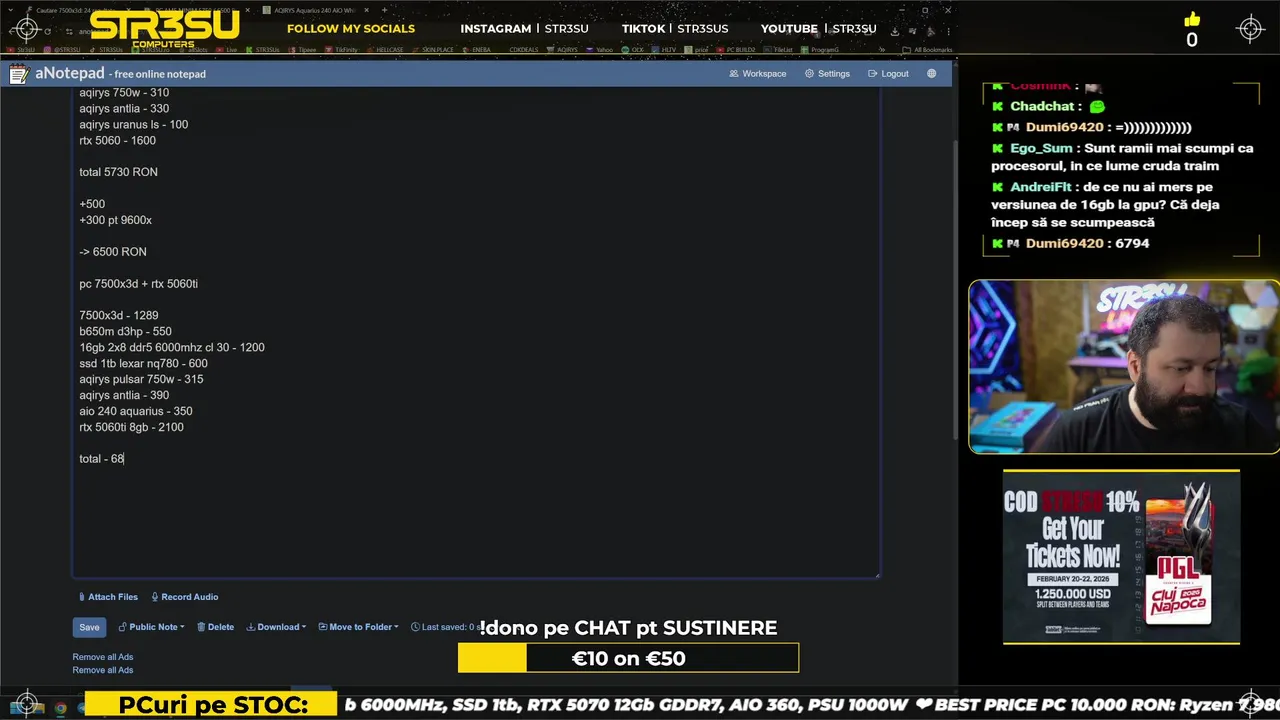1280x720 pixels.
Task: Click the browser downloads icon
Action: click(x=895, y=31)
